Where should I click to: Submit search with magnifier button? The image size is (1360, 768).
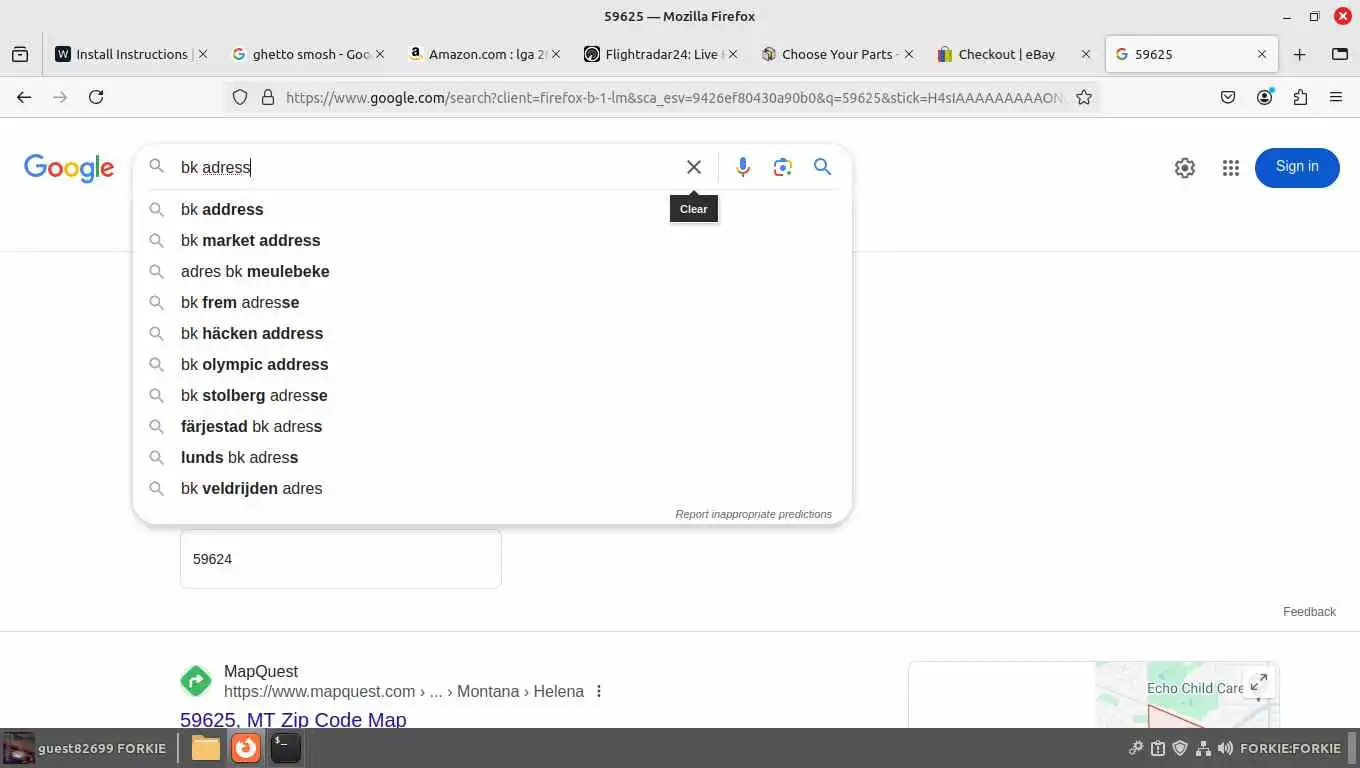pyautogui.click(x=823, y=167)
